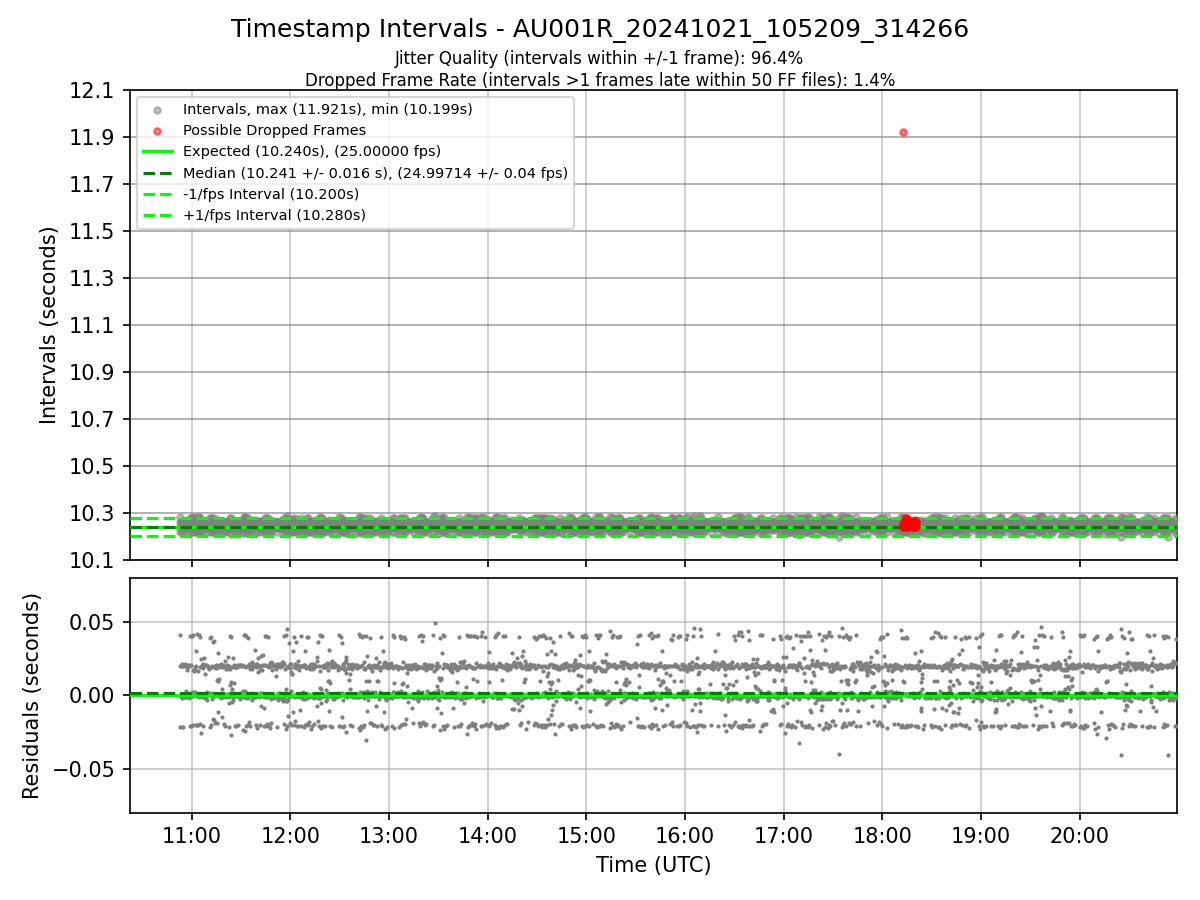1200x900 pixels.
Task: Click the 'Time (UTC)' x-axis label
Action: coord(653,865)
